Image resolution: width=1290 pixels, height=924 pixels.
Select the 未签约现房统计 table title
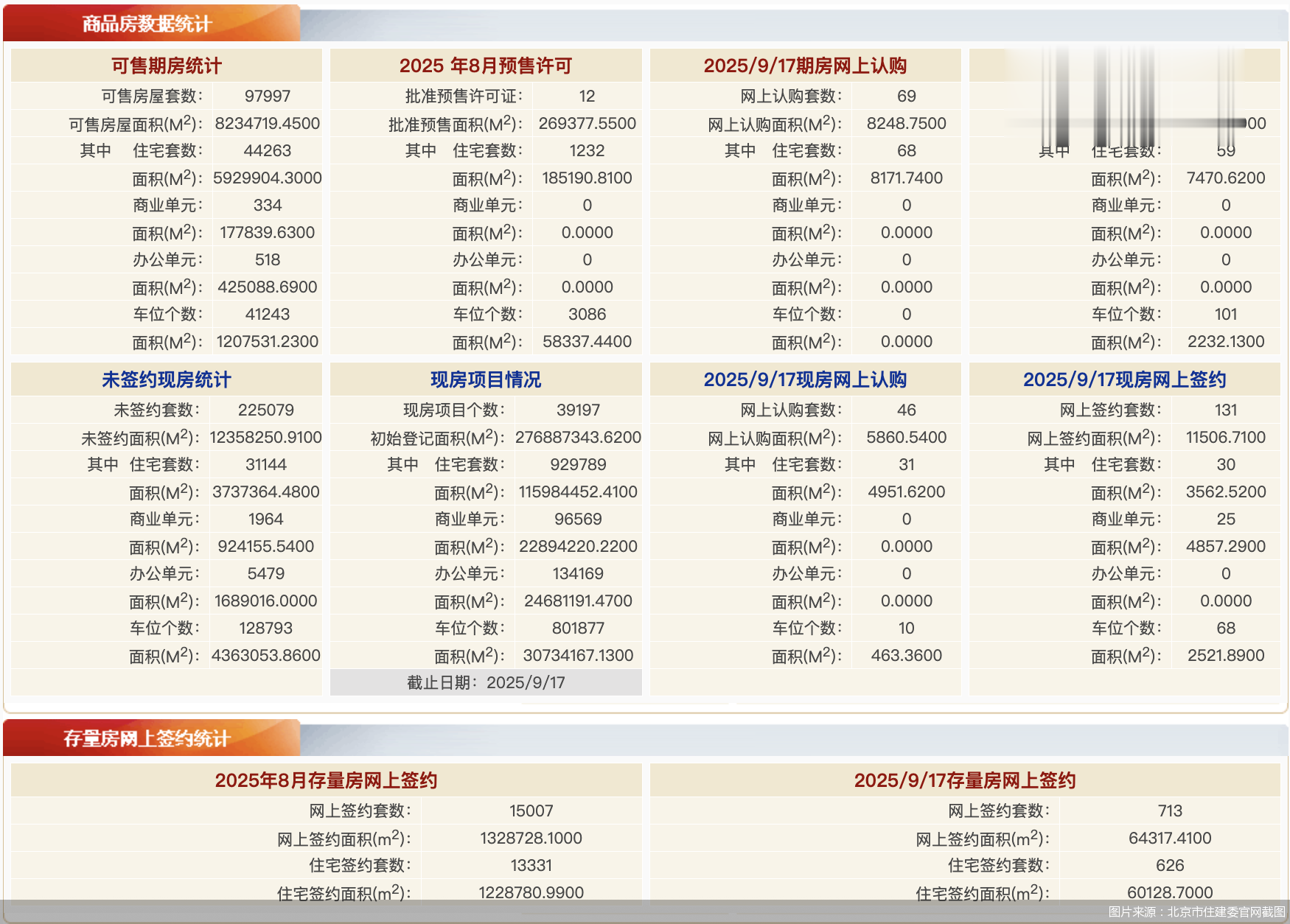[167, 379]
